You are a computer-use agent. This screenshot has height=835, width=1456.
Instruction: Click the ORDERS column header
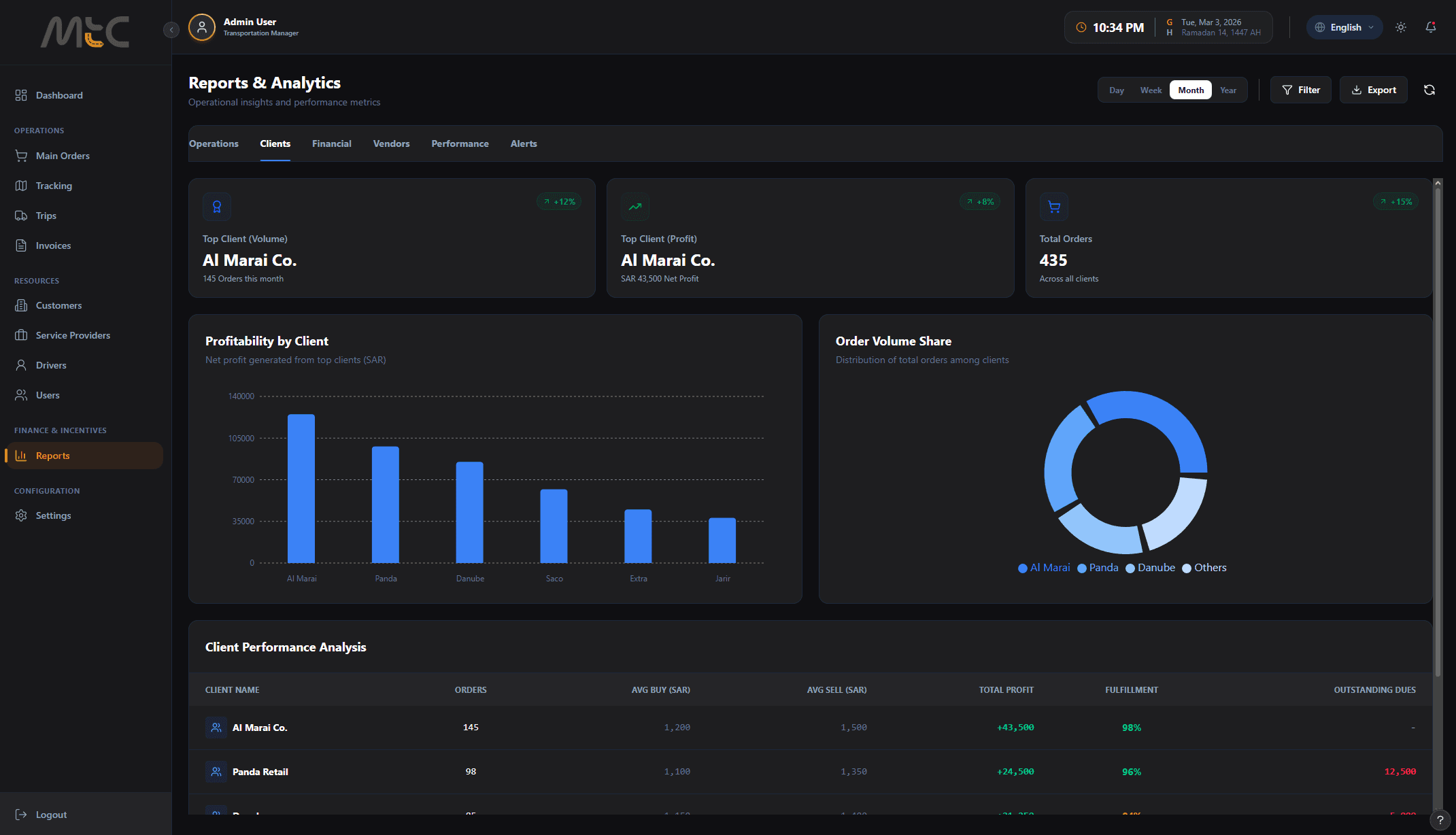(471, 690)
